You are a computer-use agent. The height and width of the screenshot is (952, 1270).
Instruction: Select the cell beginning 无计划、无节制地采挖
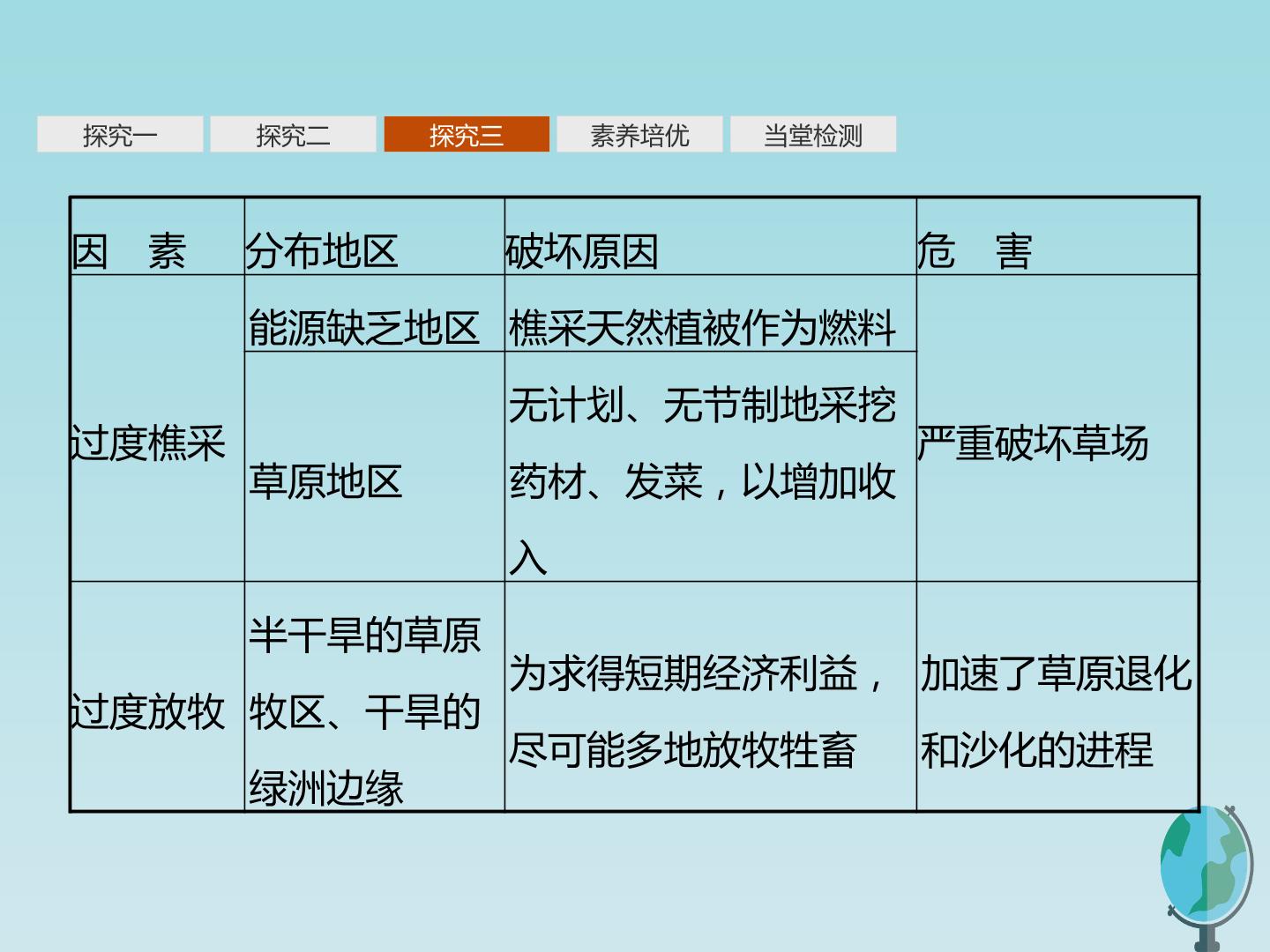pos(710,466)
